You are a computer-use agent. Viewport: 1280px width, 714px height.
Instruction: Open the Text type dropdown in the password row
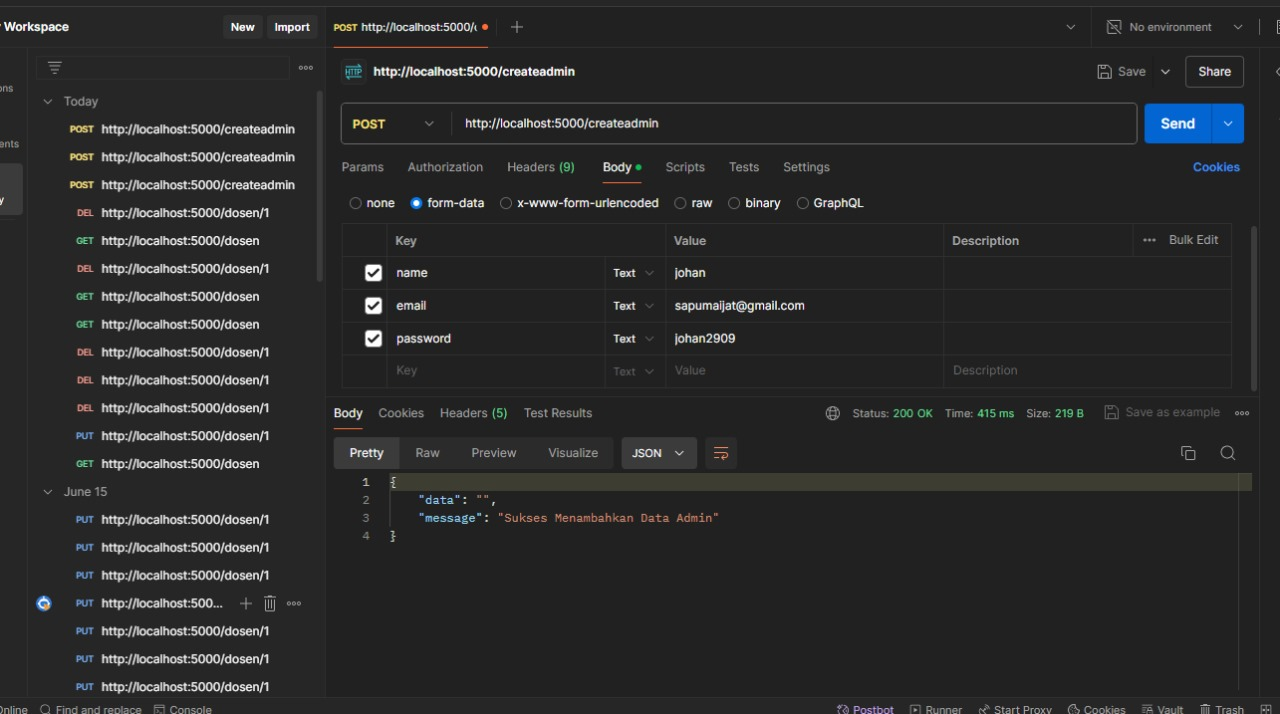point(634,339)
